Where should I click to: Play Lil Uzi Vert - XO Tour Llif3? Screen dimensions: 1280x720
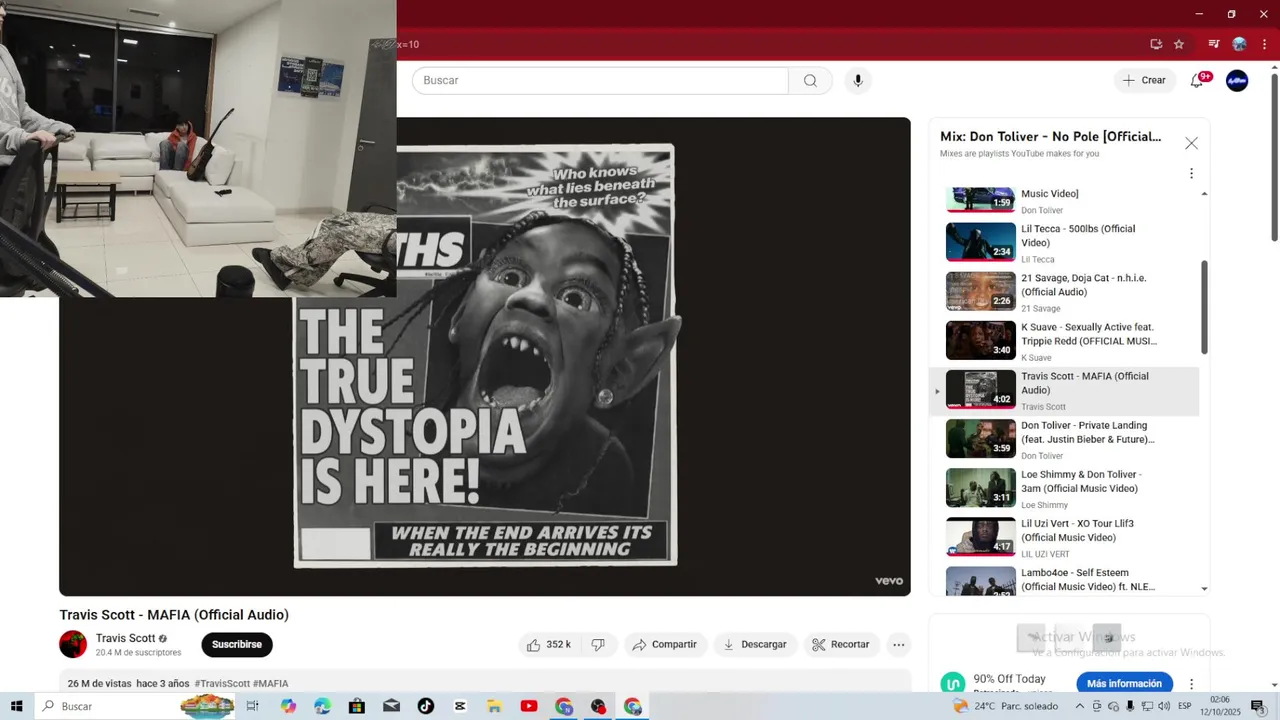(x=1066, y=537)
